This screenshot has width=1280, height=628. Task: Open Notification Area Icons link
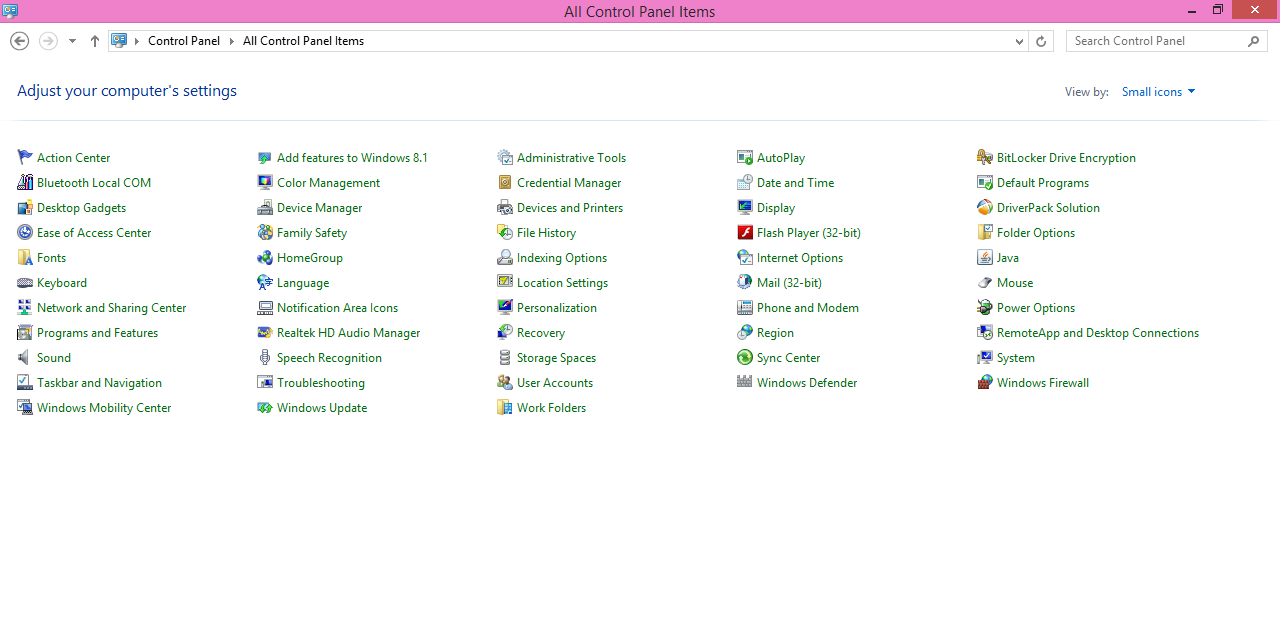337,308
